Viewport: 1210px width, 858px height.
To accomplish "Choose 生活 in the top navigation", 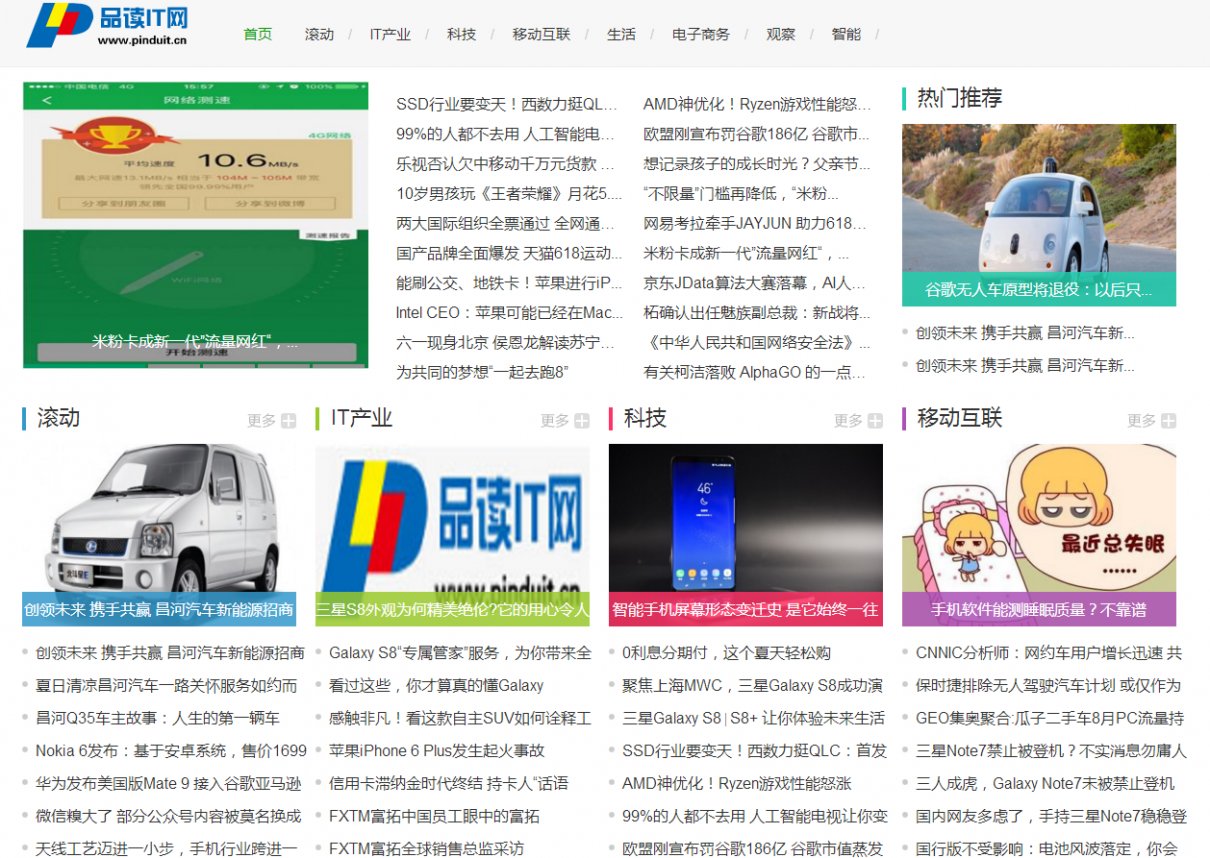I will [621, 34].
